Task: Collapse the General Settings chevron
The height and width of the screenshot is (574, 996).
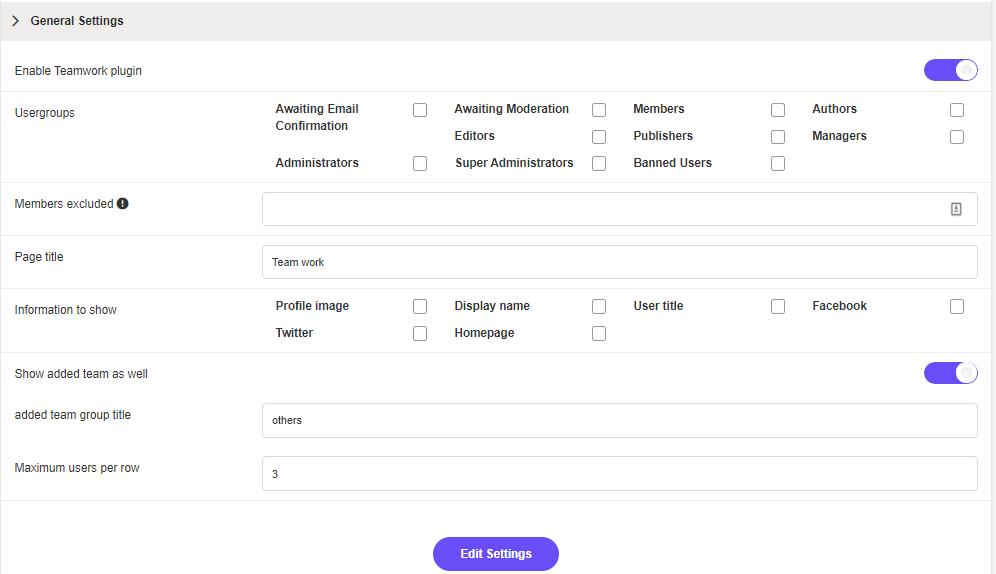Action: click(16, 21)
